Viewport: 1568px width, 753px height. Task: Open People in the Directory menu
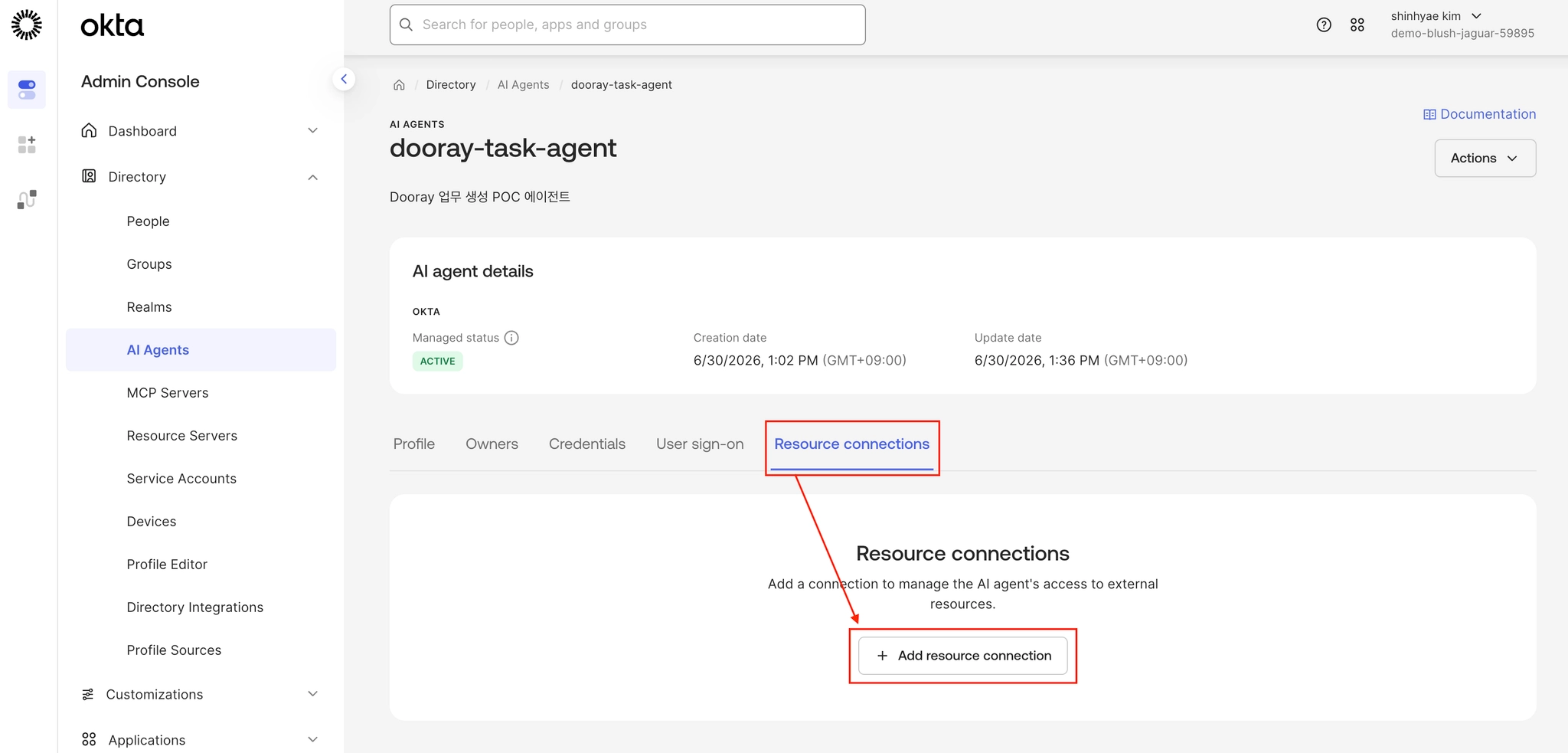click(x=201, y=221)
